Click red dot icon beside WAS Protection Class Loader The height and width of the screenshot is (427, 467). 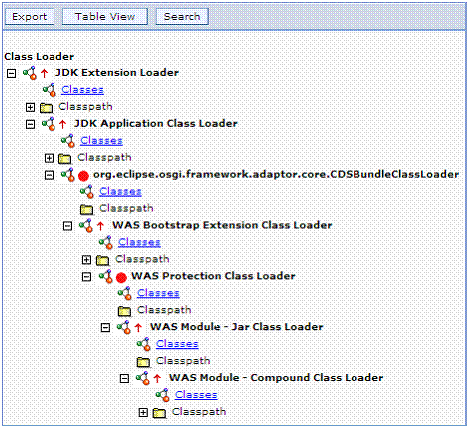[121, 277]
